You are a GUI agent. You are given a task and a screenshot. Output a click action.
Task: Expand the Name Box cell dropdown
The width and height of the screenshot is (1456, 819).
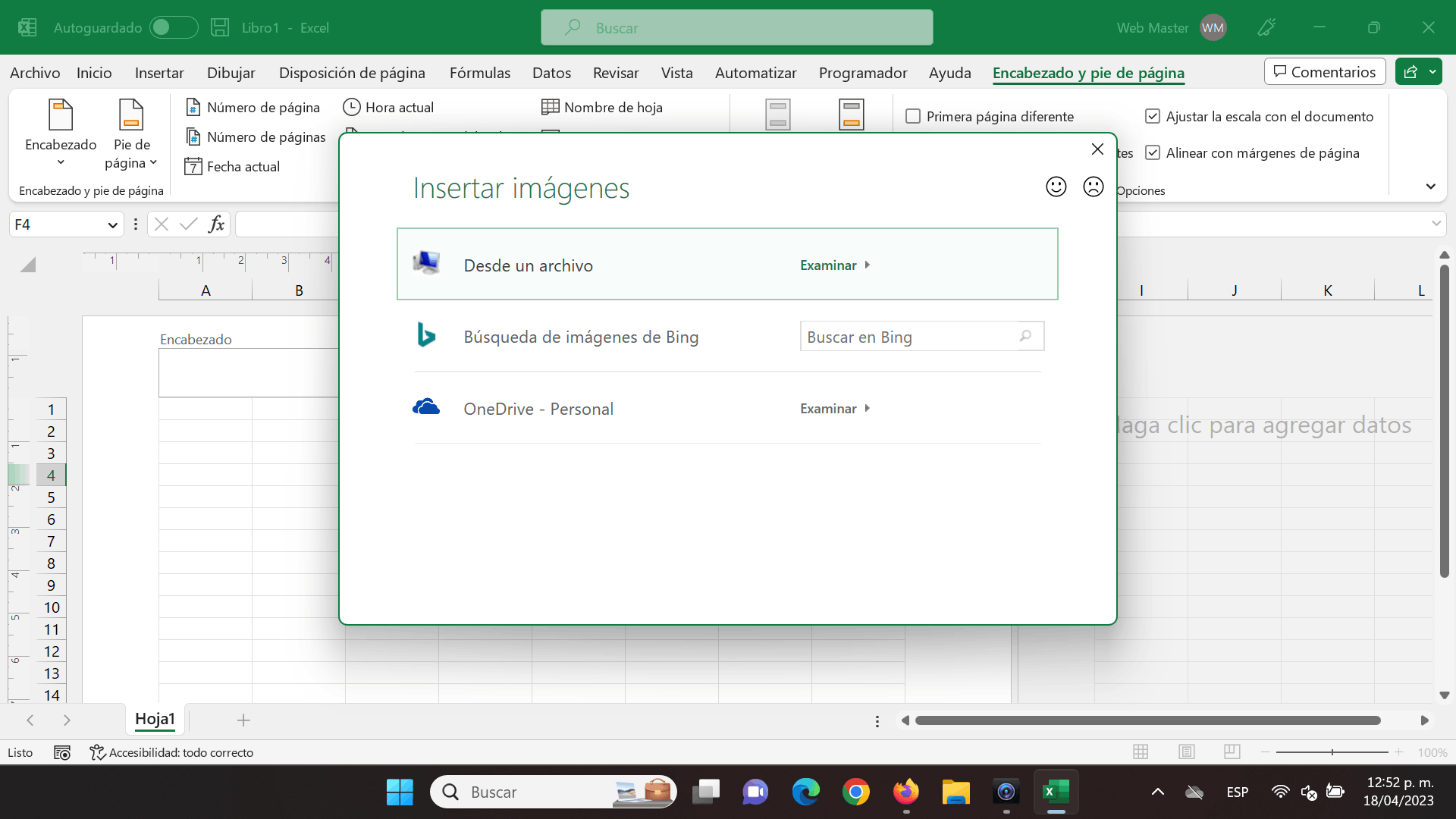coord(112,224)
